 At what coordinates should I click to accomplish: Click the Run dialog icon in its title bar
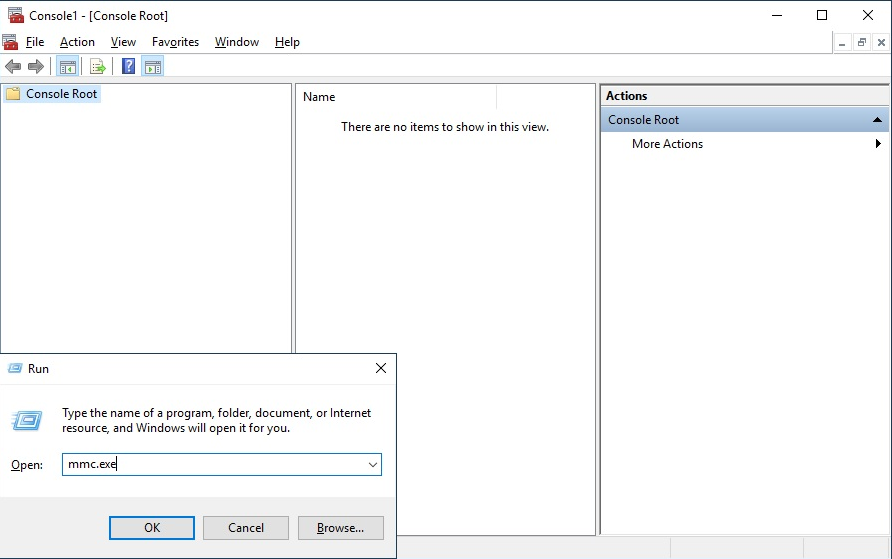click(15, 369)
